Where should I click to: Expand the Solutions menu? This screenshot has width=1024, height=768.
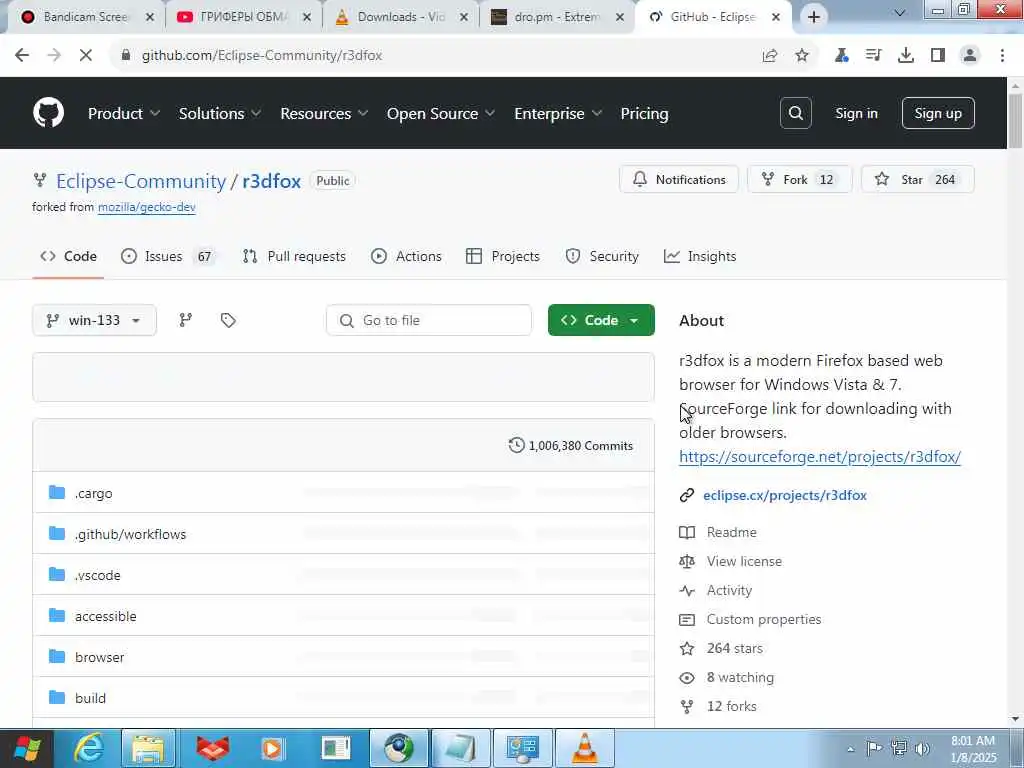click(220, 114)
